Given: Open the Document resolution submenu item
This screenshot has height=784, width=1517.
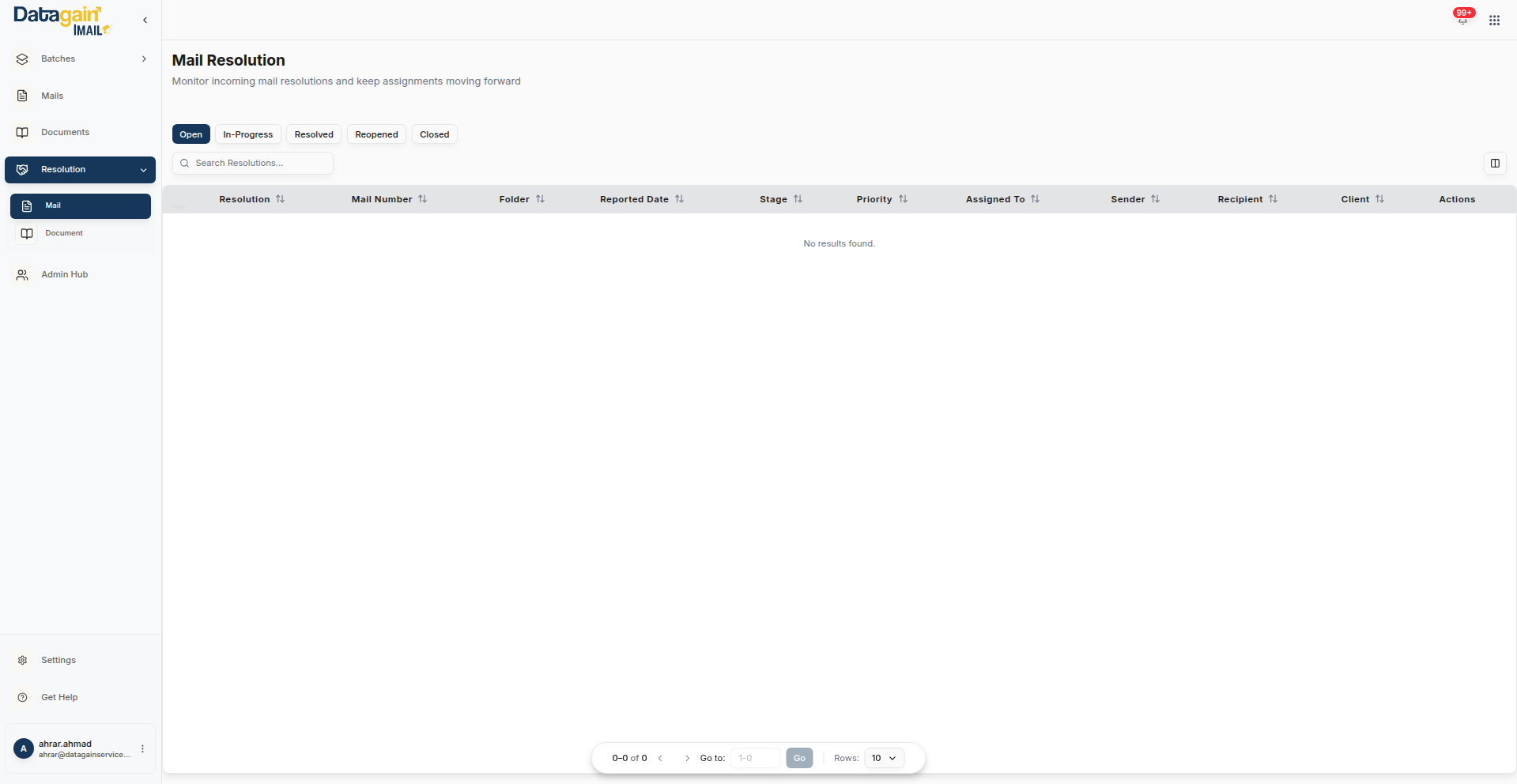Looking at the screenshot, I should (64, 233).
